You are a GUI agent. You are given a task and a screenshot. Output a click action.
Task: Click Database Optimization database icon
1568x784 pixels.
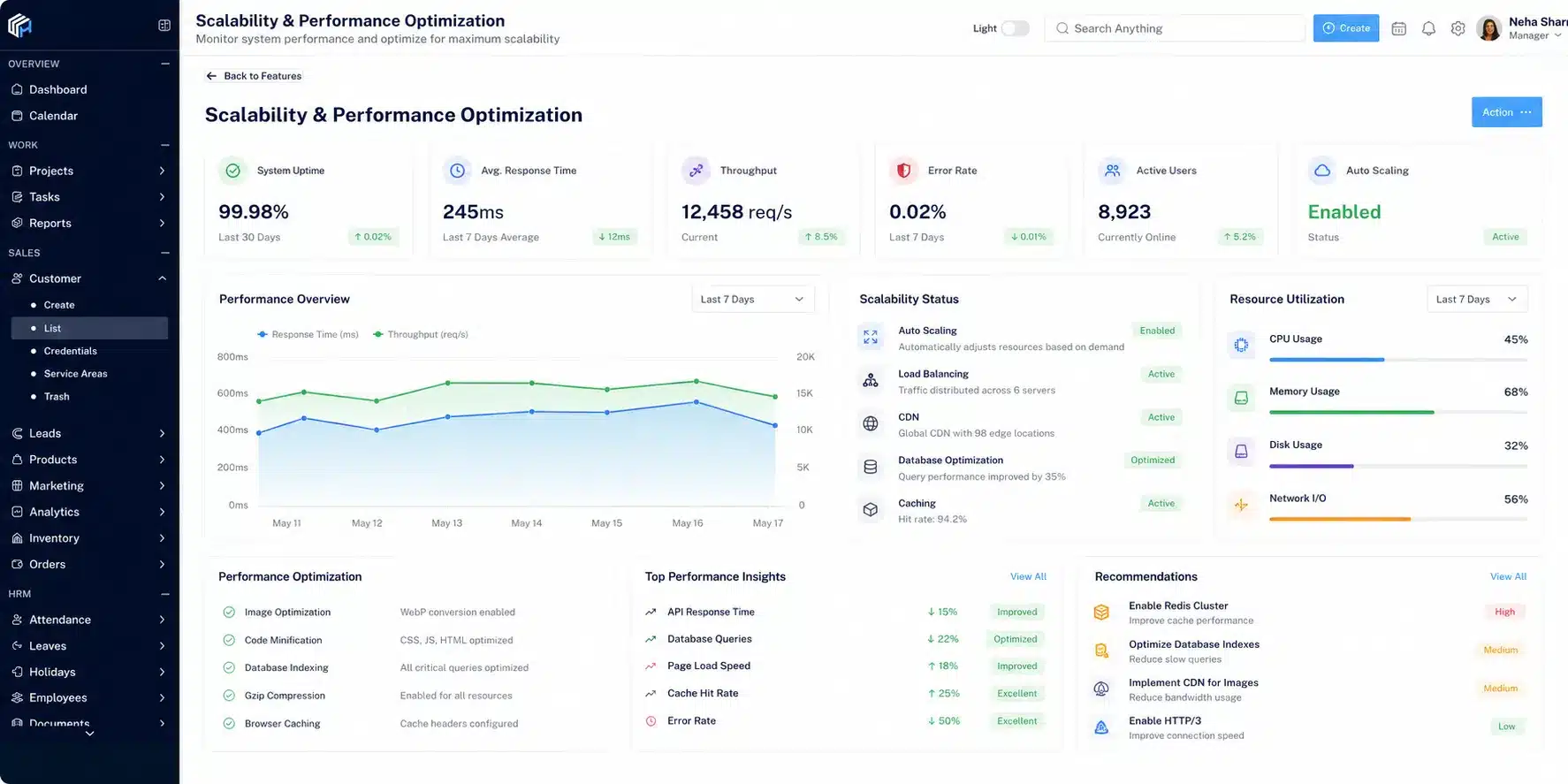(x=871, y=467)
